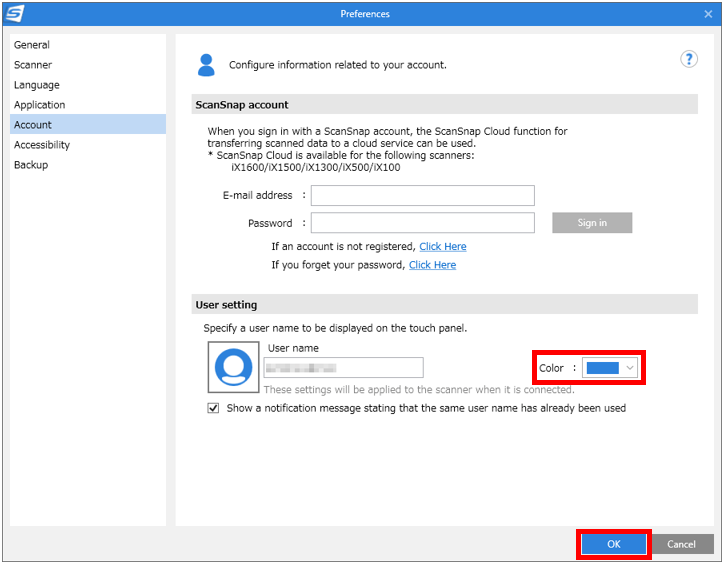The height and width of the screenshot is (564, 724).
Task: Click the blue color swatch
Action: pos(602,368)
